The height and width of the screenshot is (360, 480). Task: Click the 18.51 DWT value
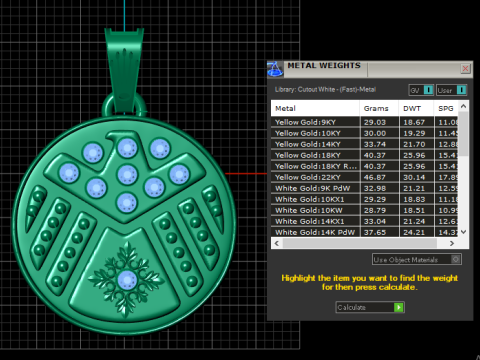tap(414, 210)
